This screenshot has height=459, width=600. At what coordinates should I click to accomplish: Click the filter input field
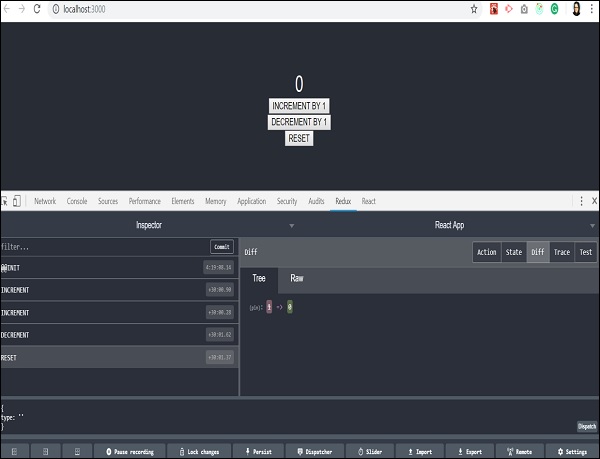click(100, 247)
